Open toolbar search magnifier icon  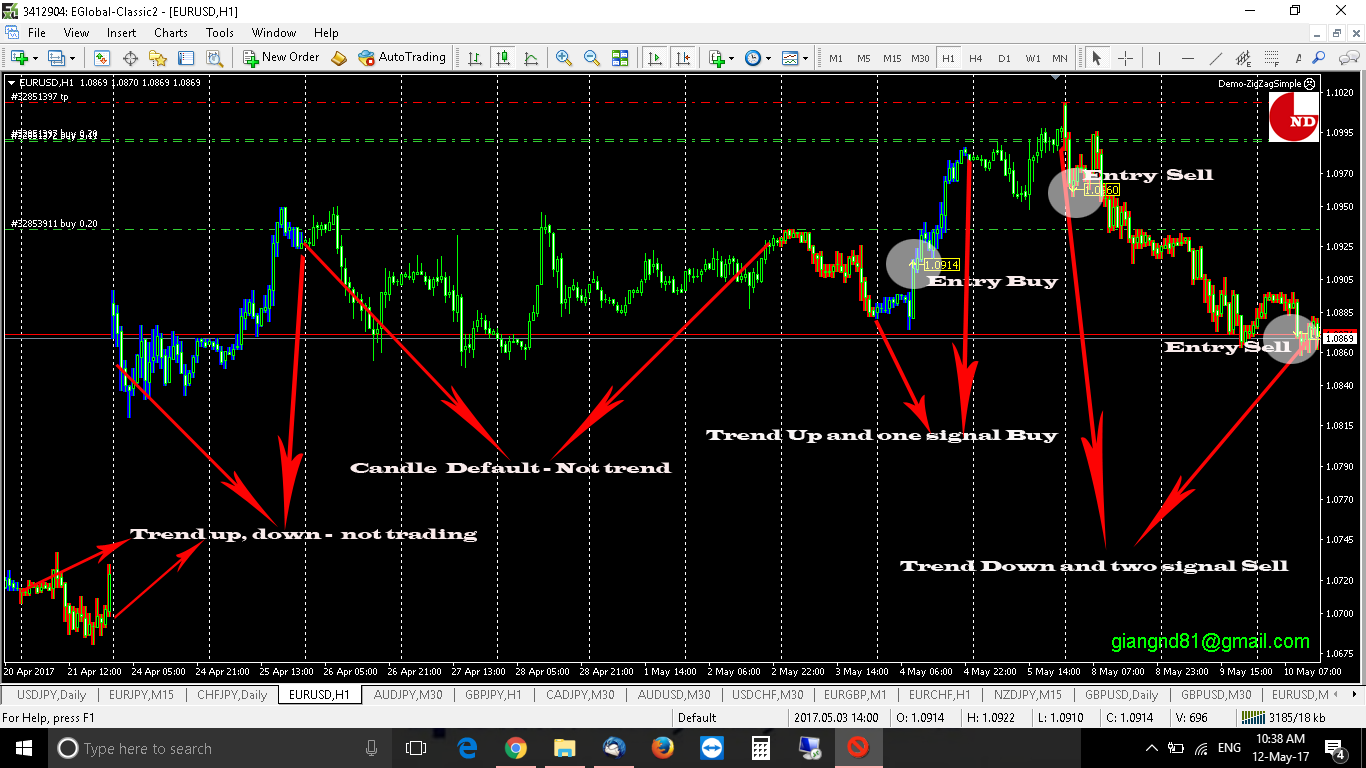1318,58
